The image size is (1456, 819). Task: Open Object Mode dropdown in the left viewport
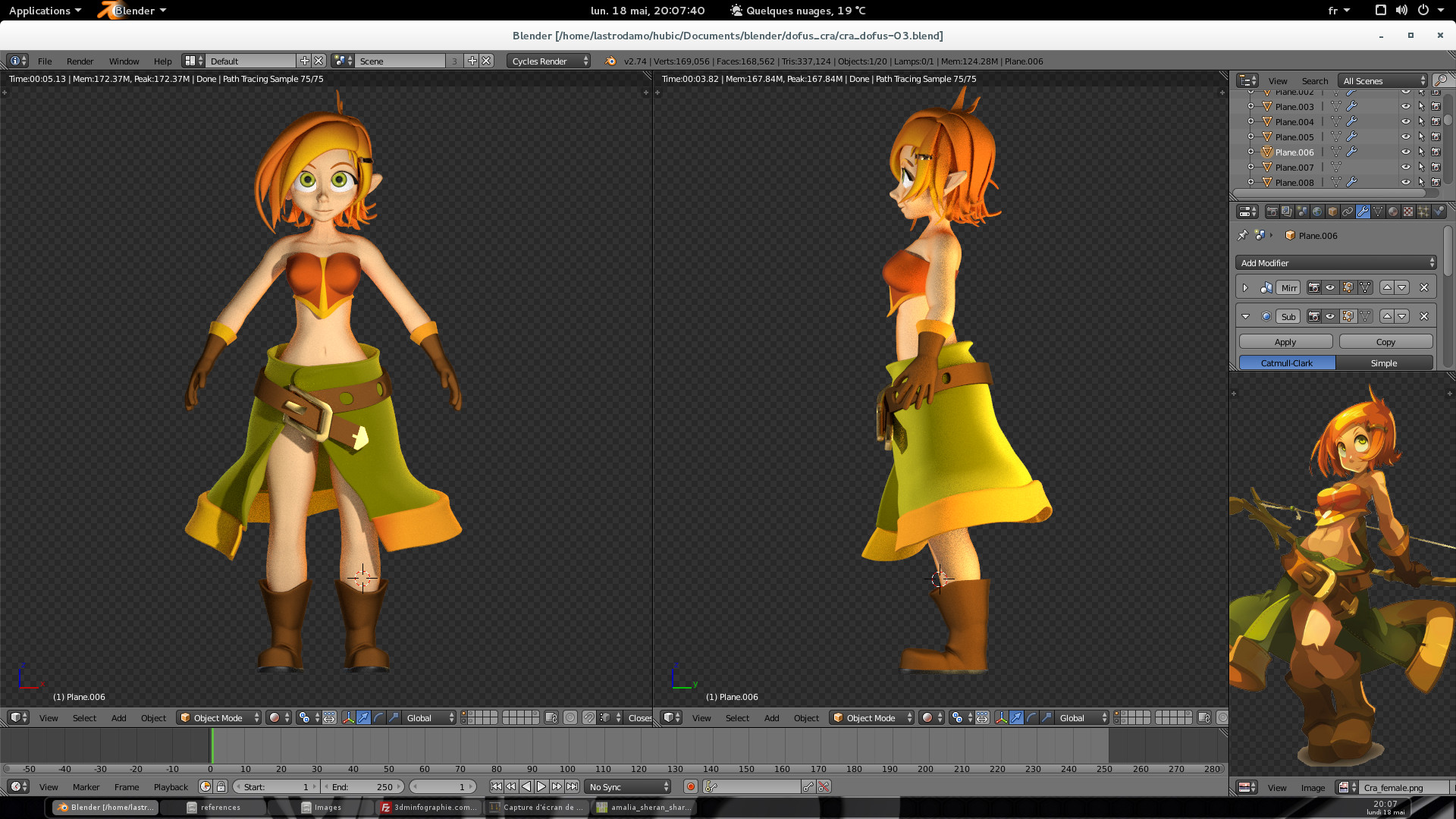pos(218,718)
